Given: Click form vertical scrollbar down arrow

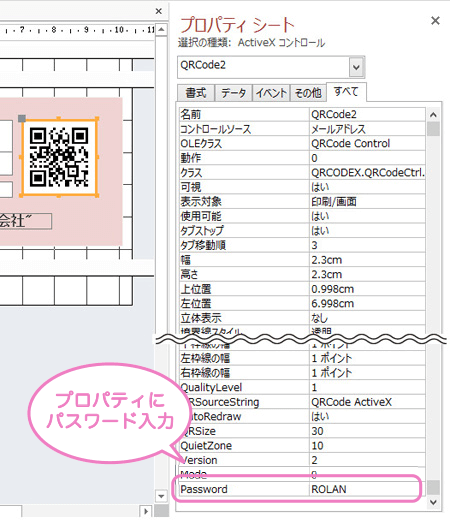Looking at the screenshot, I should click(x=161, y=496).
